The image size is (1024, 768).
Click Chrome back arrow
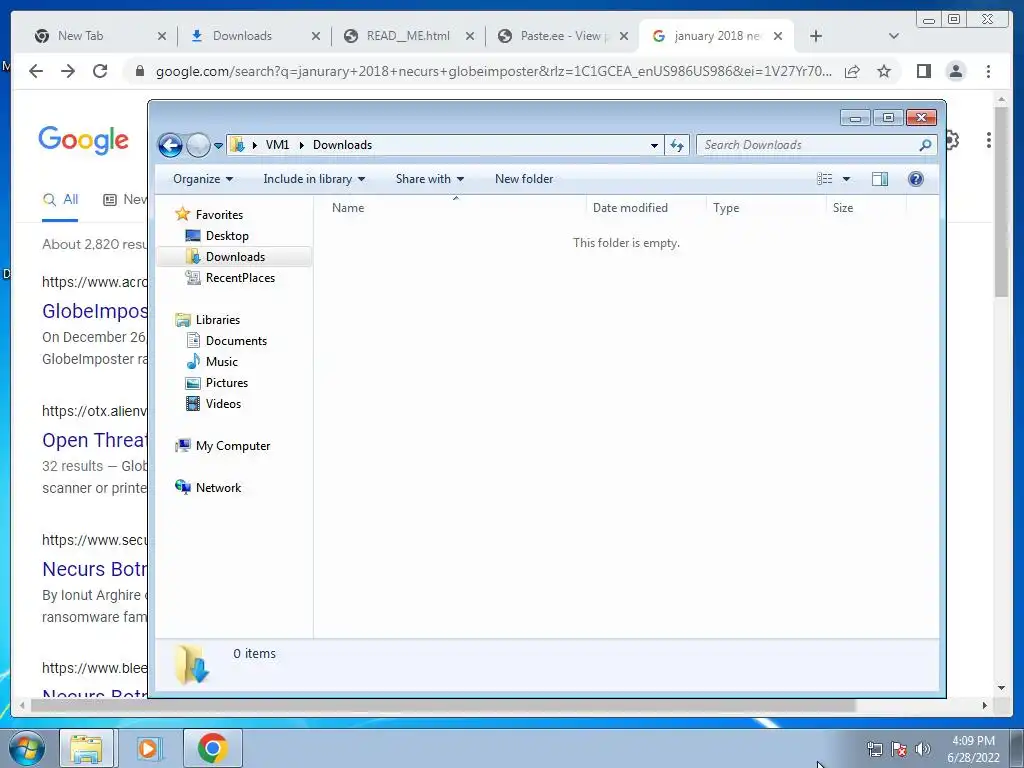[36, 71]
